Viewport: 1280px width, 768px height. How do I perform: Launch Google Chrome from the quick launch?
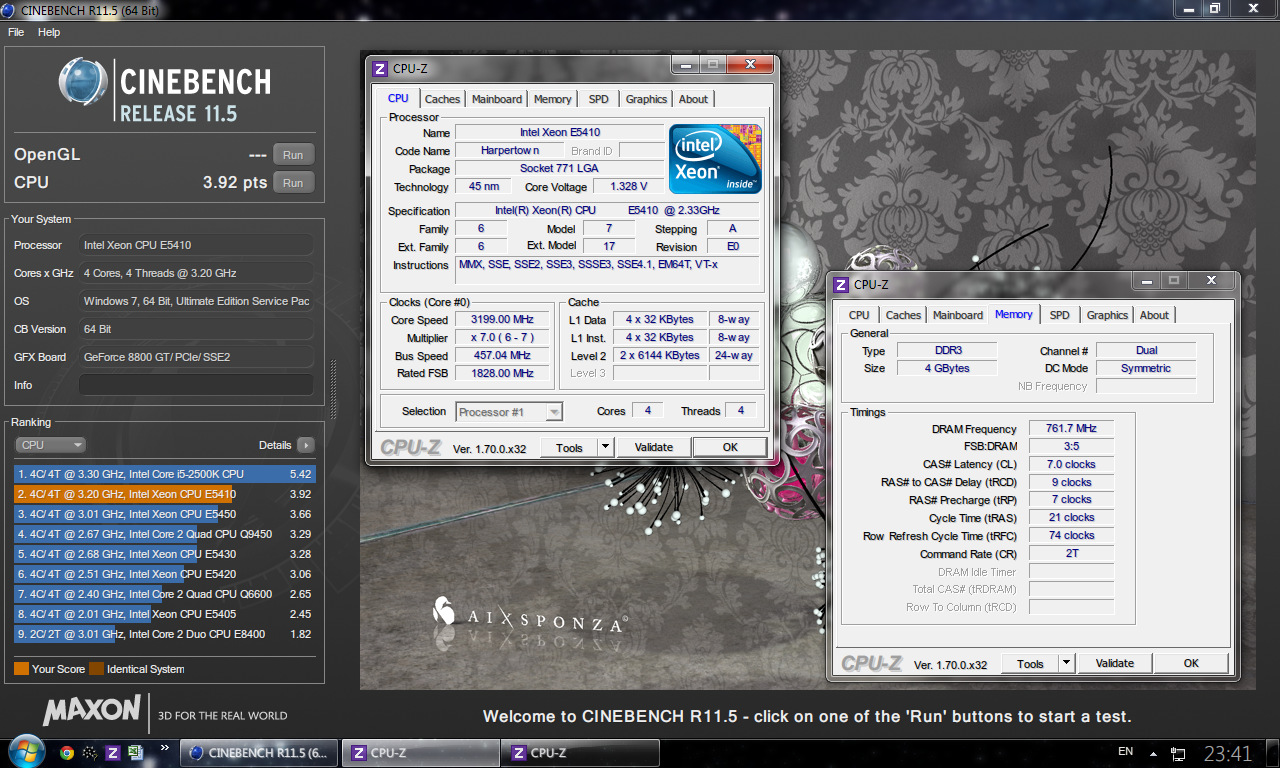67,753
